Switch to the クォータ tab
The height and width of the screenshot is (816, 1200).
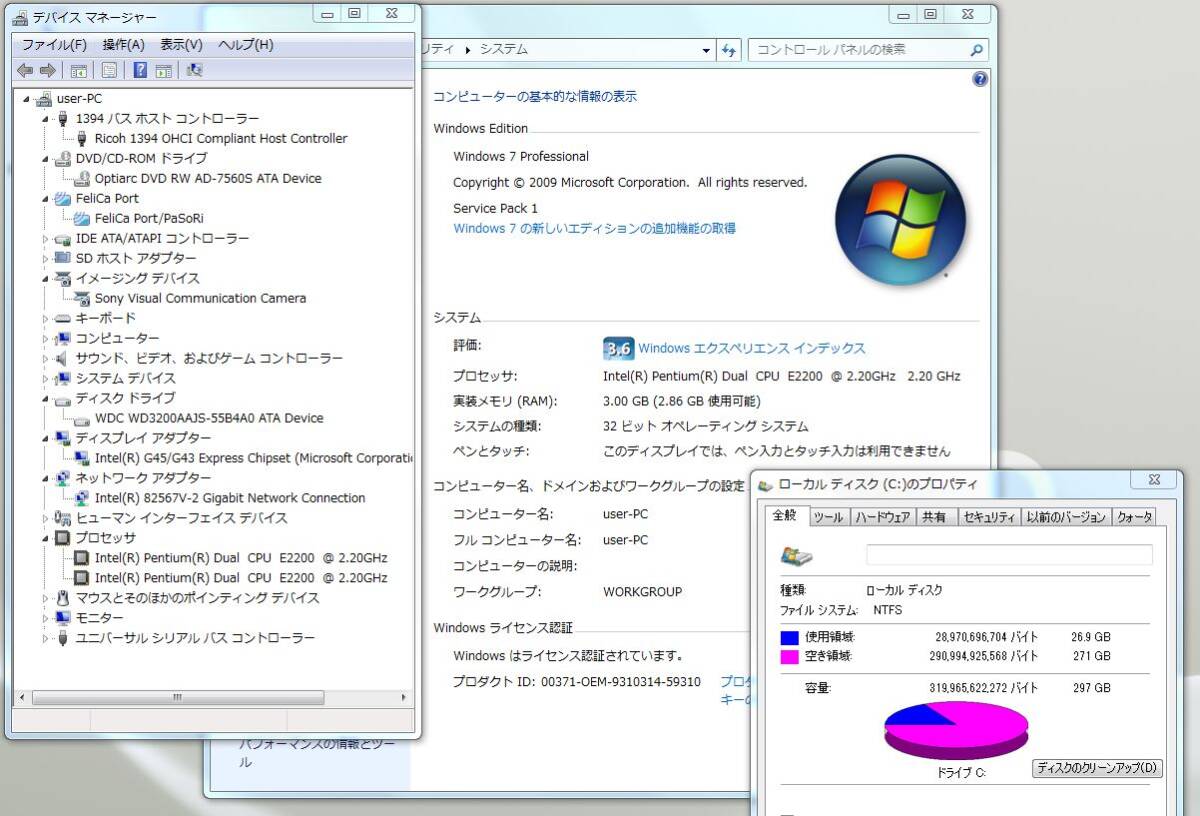(1134, 517)
